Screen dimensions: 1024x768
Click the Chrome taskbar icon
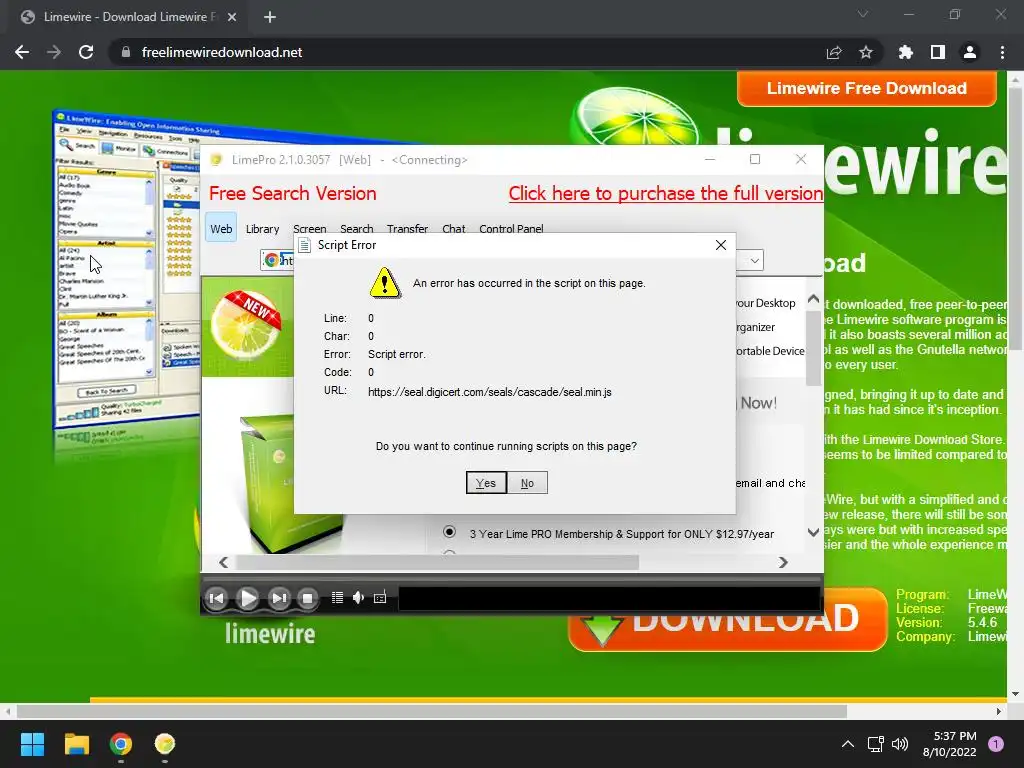[x=121, y=744]
